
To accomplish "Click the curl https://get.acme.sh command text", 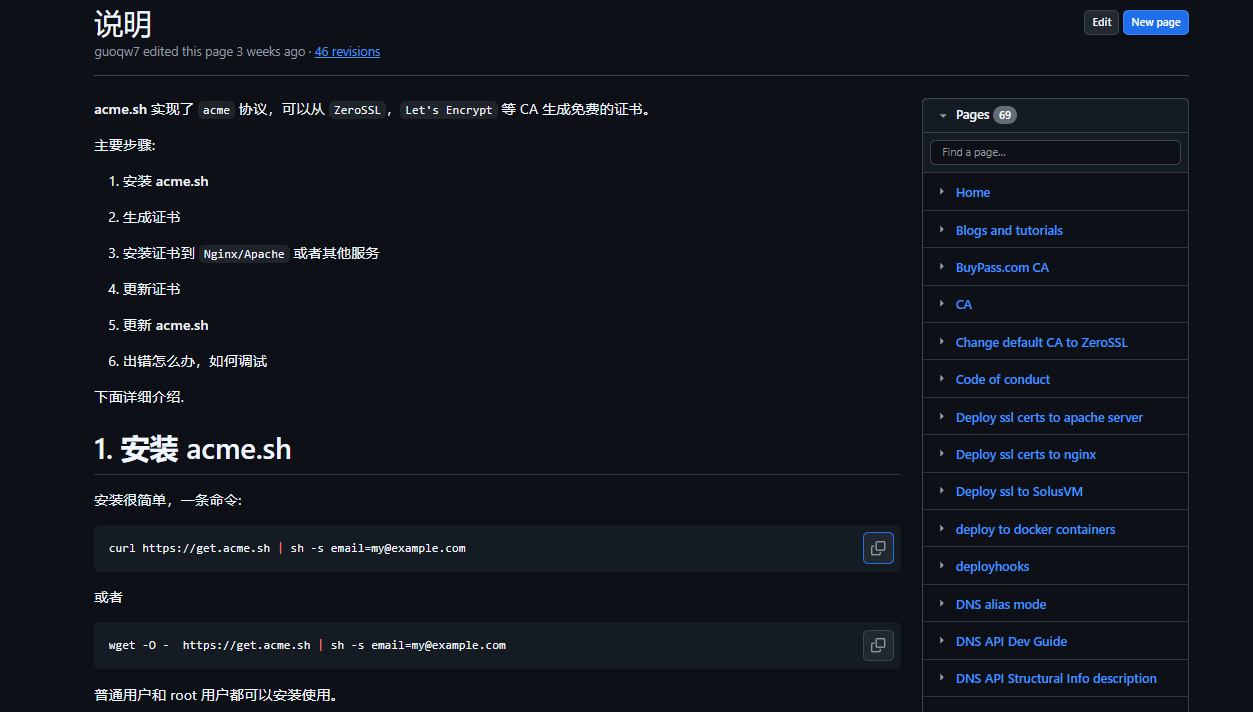I will point(287,548).
